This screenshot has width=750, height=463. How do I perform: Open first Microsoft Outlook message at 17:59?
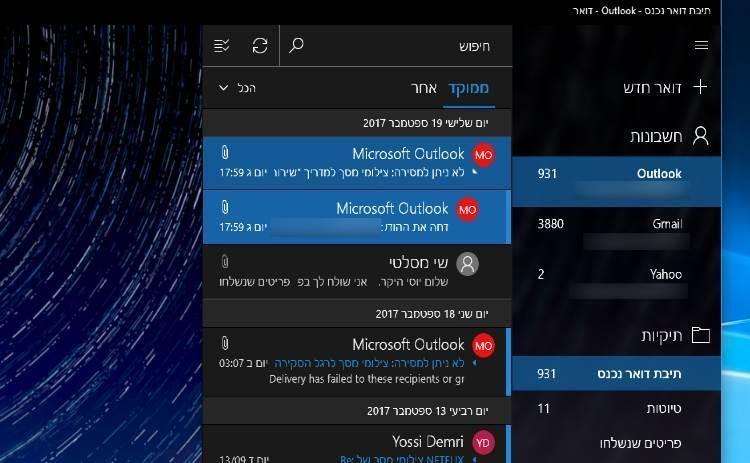[x=357, y=163]
